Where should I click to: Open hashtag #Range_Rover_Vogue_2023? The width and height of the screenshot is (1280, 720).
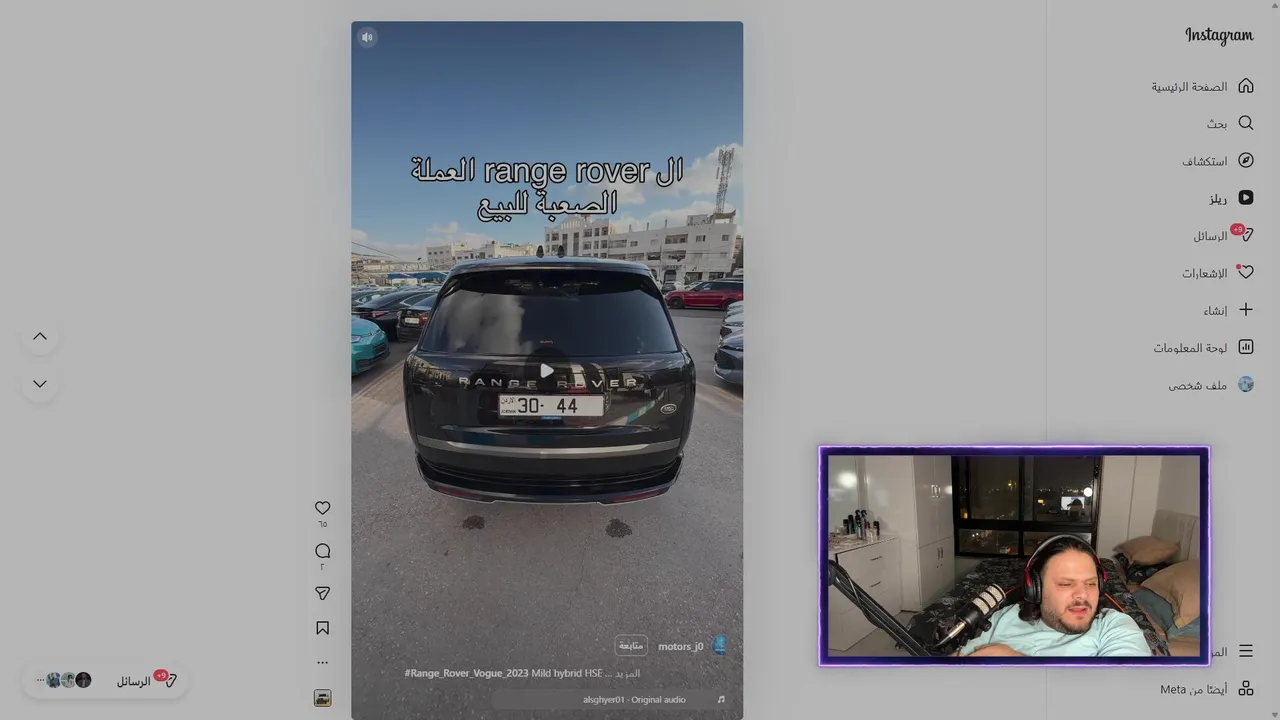466,673
